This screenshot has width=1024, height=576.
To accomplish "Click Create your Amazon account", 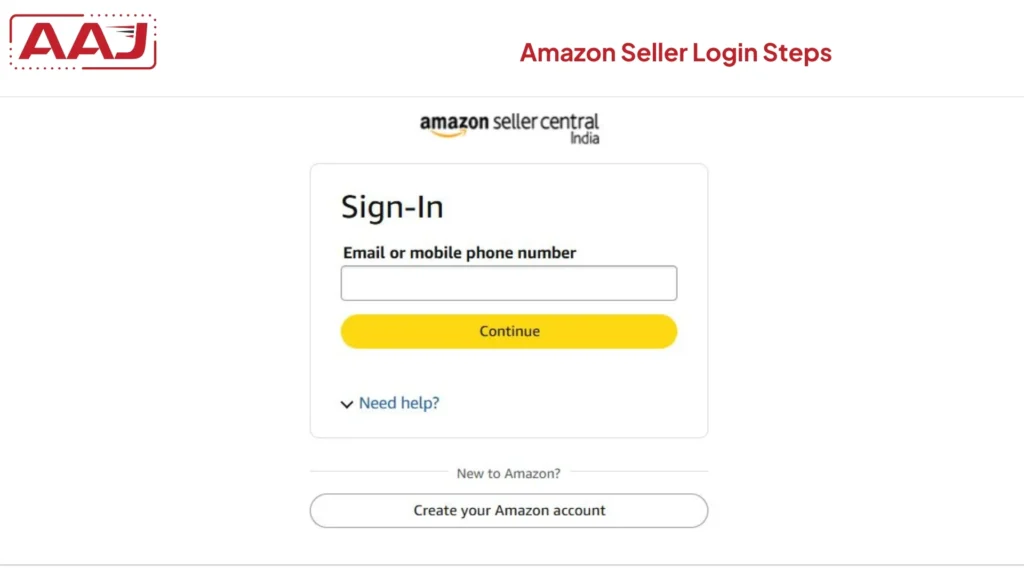I will pyautogui.click(x=508, y=510).
